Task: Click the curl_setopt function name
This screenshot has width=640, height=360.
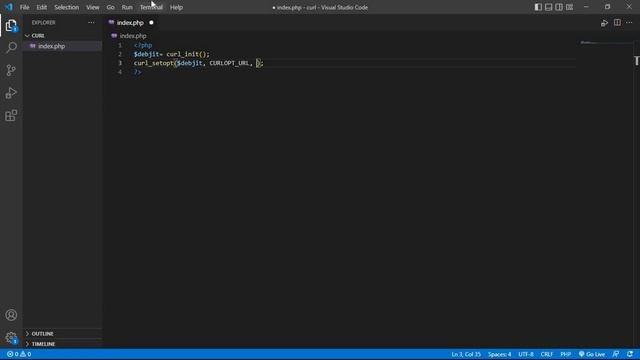Action: tap(154, 63)
